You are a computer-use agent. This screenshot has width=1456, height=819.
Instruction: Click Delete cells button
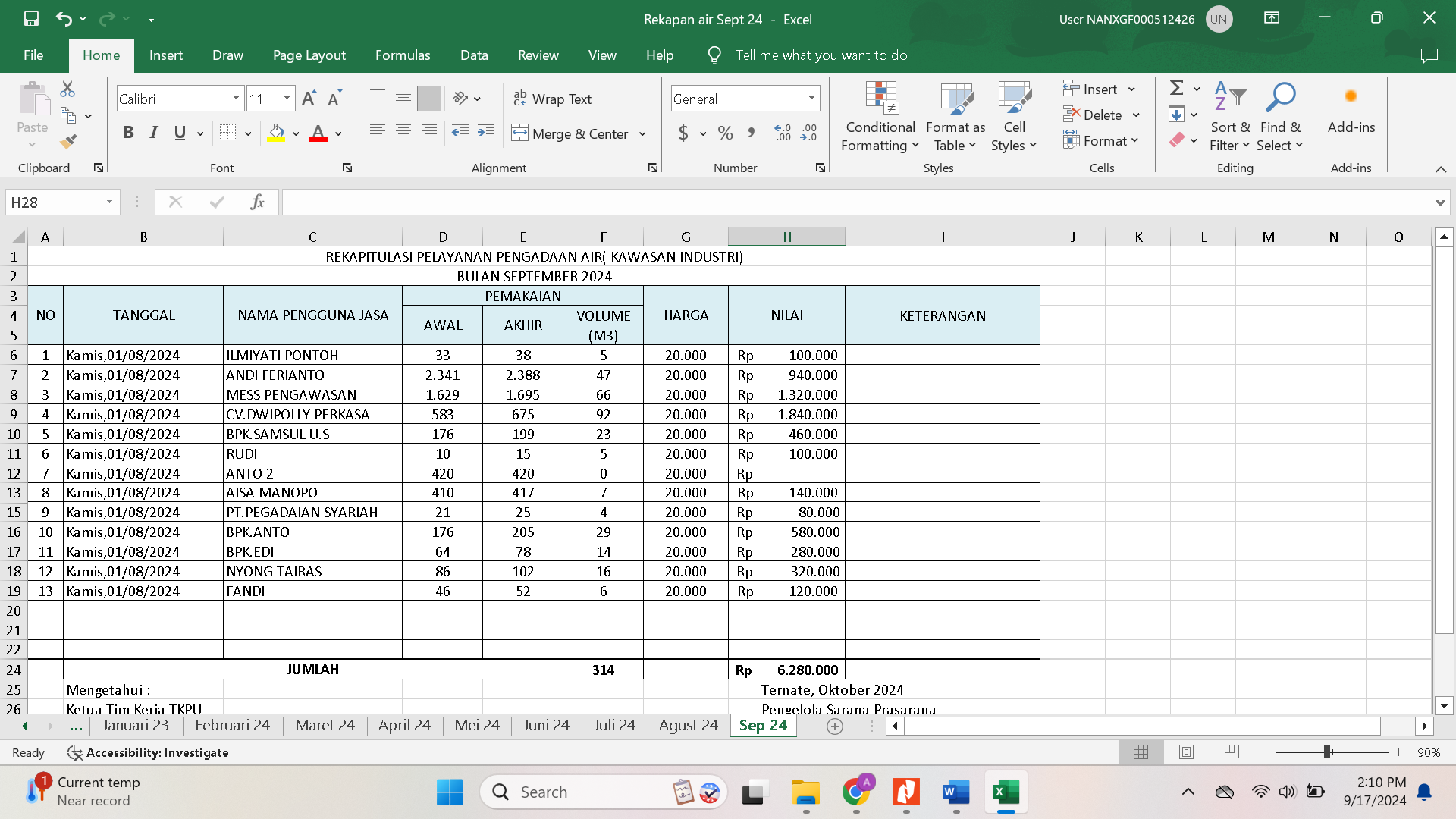point(1093,115)
